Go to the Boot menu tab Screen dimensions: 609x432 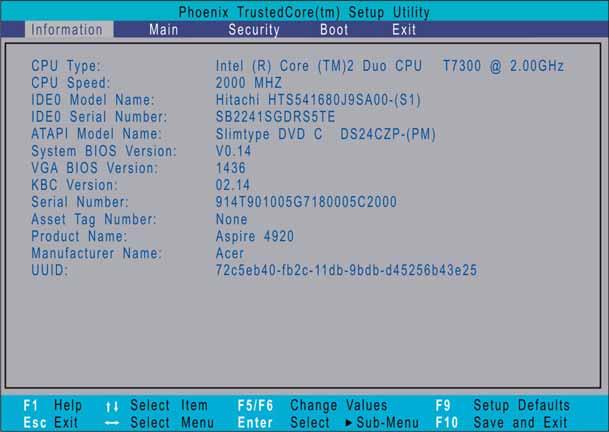334,30
